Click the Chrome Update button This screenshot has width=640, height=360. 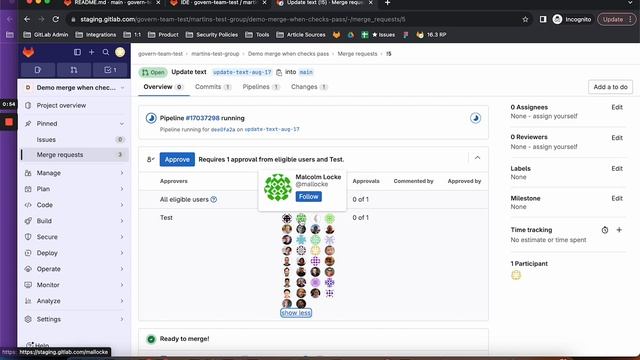point(616,19)
